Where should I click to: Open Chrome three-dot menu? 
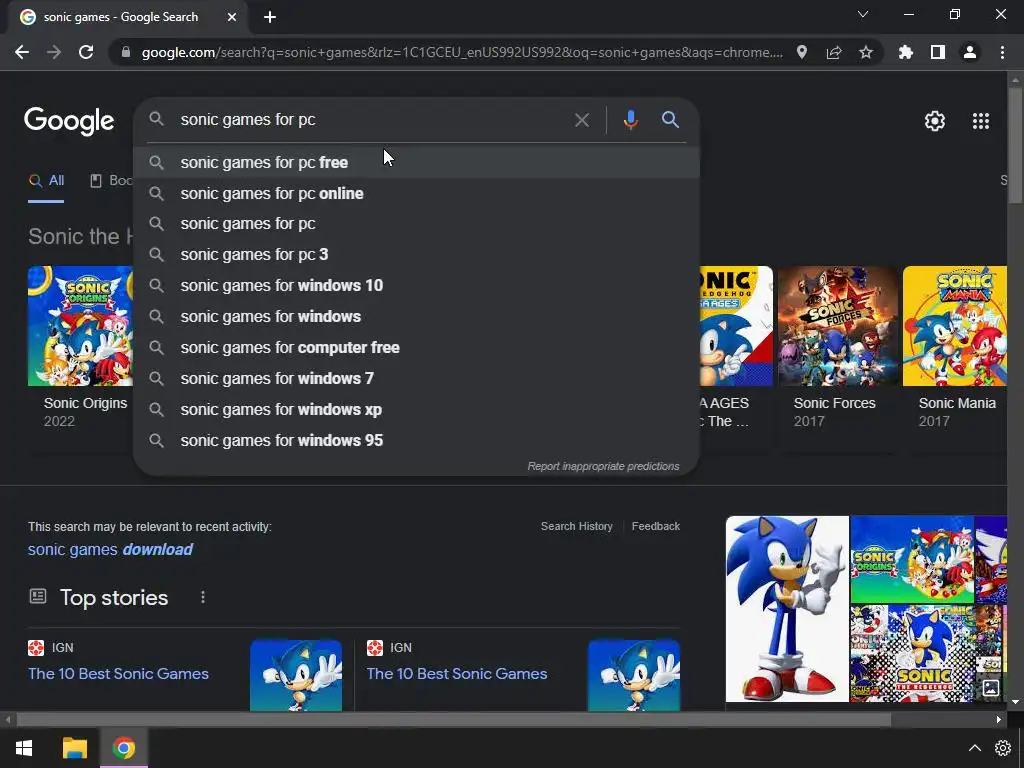click(x=1002, y=52)
